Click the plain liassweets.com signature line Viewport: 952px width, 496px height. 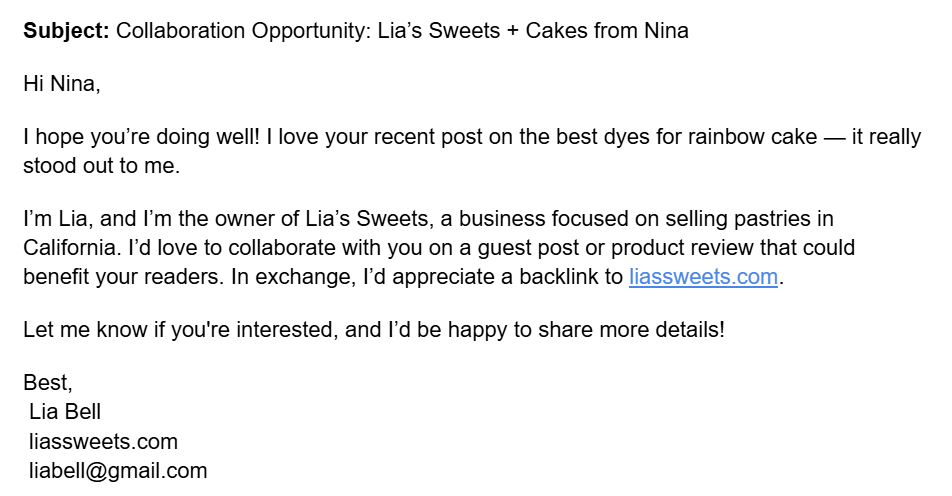click(x=104, y=441)
